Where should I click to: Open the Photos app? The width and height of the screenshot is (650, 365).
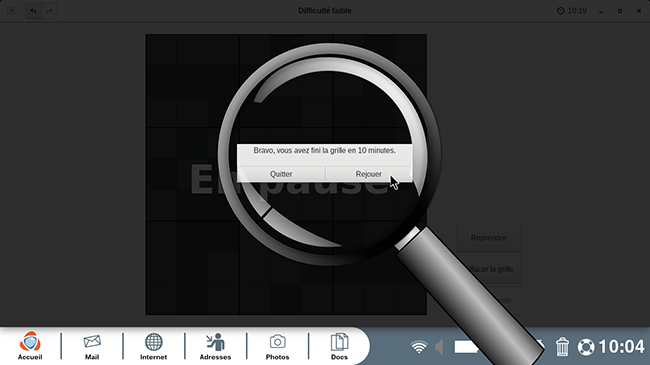coord(277,346)
